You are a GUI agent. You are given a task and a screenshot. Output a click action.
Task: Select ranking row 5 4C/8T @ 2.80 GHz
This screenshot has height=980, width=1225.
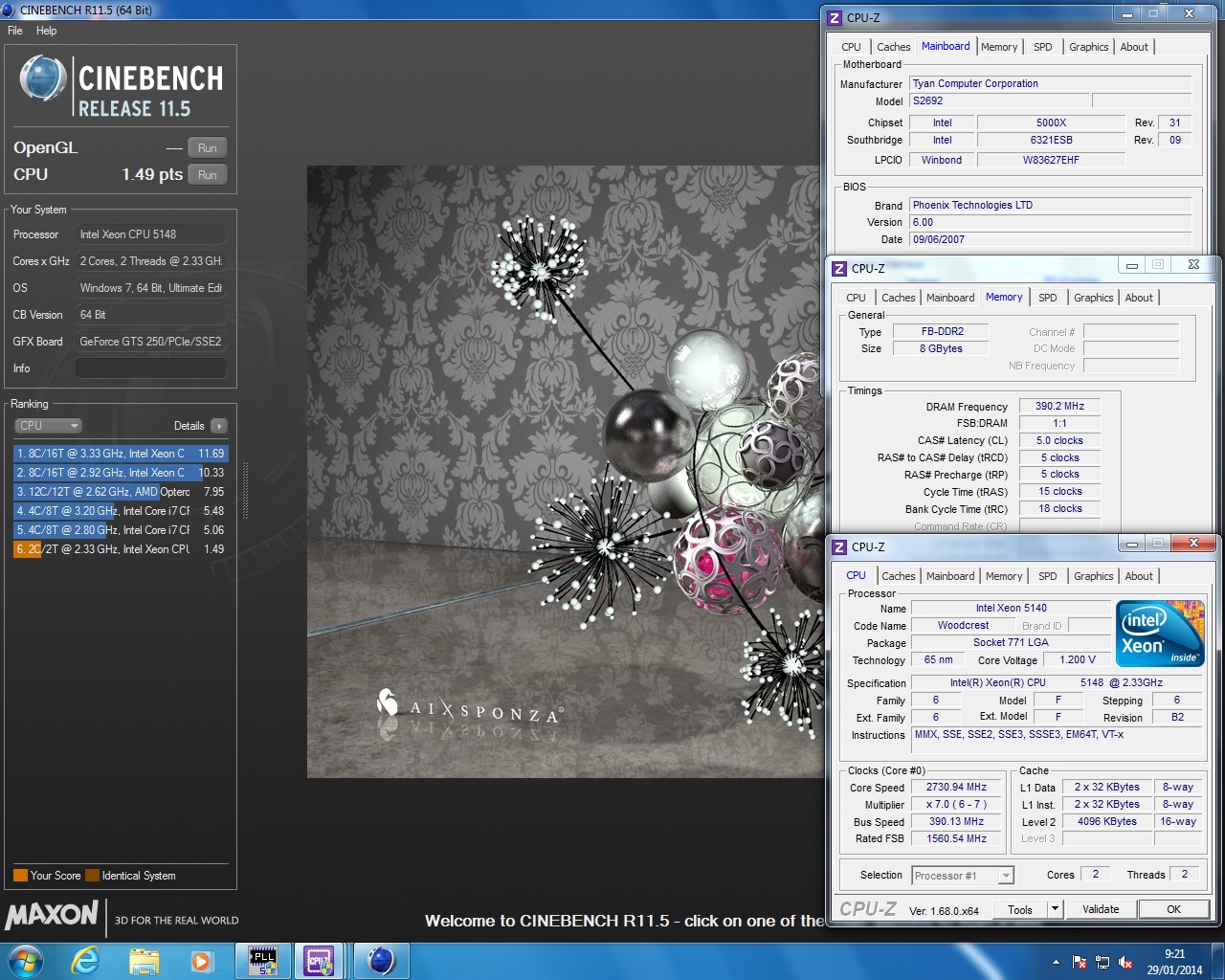121,530
